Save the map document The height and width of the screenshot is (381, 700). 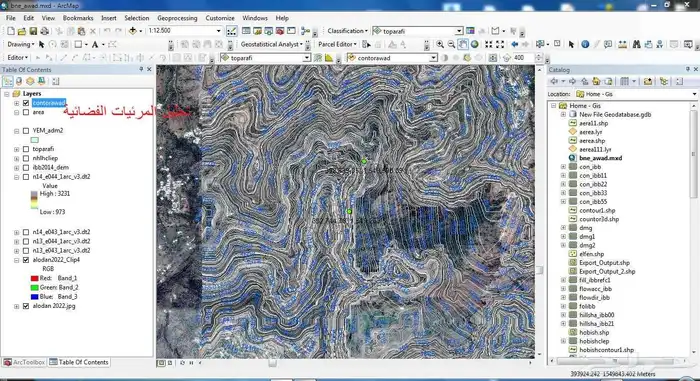pos(33,31)
